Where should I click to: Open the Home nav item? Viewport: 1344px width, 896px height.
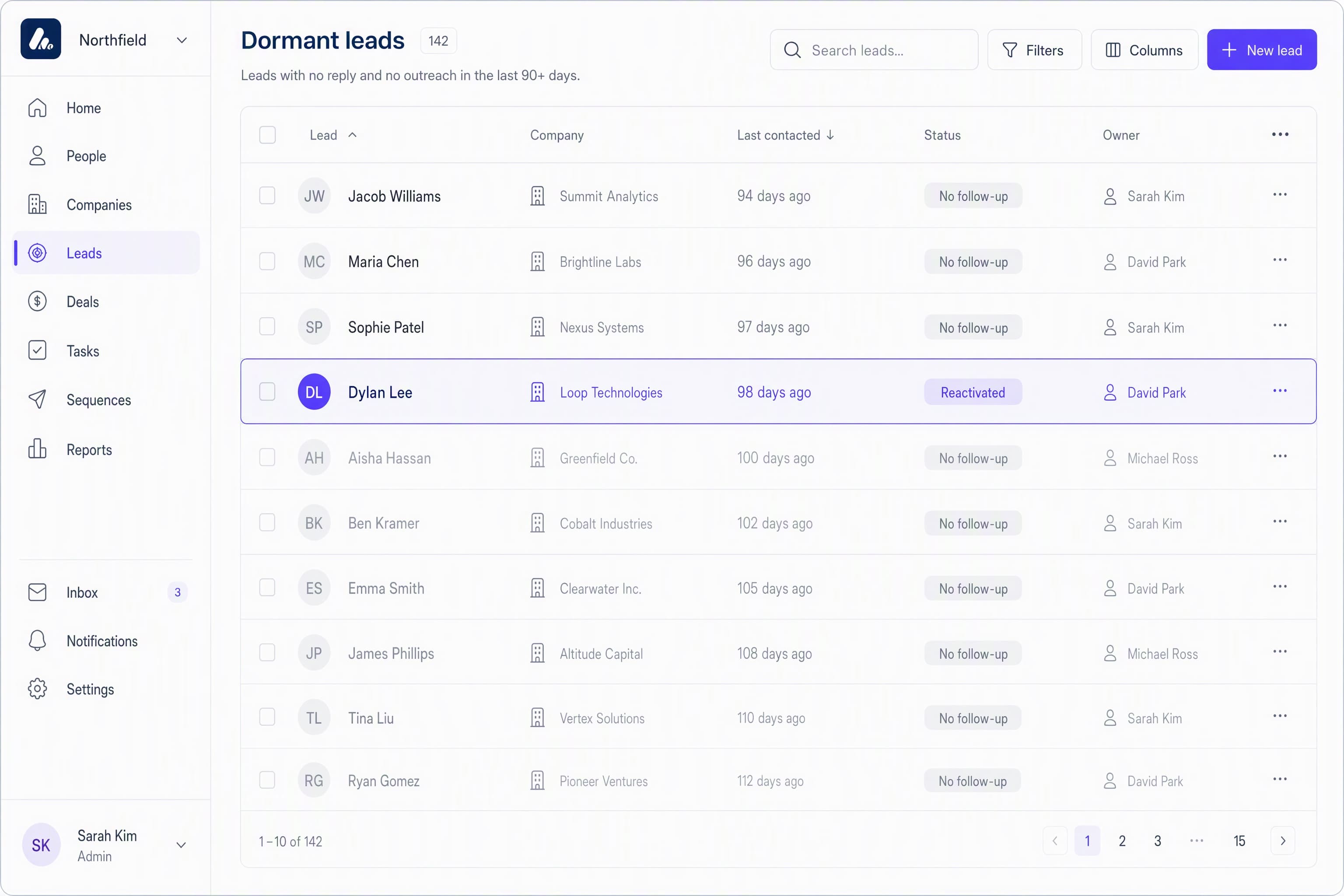pyautogui.click(x=106, y=108)
